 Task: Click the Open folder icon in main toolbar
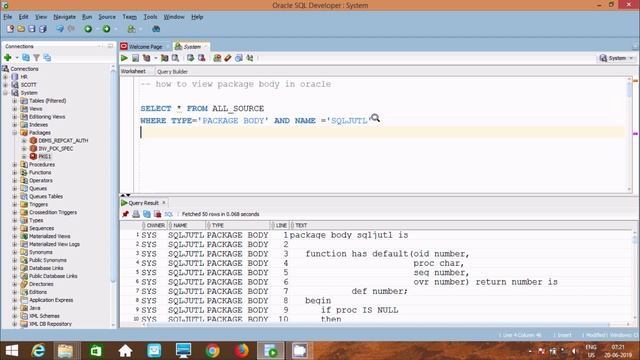pyautogui.click(x=21, y=29)
